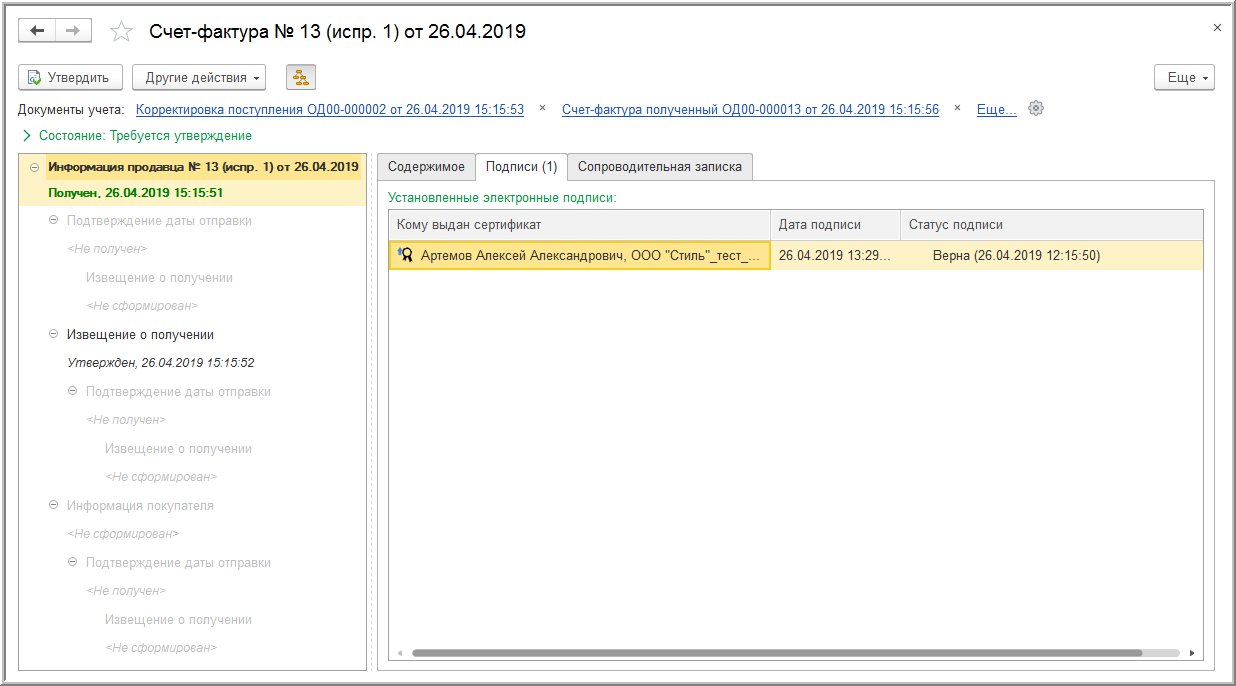The height and width of the screenshot is (686, 1236).
Task: Open Корректировка поступления ОД00-000002 link
Action: click(330, 110)
